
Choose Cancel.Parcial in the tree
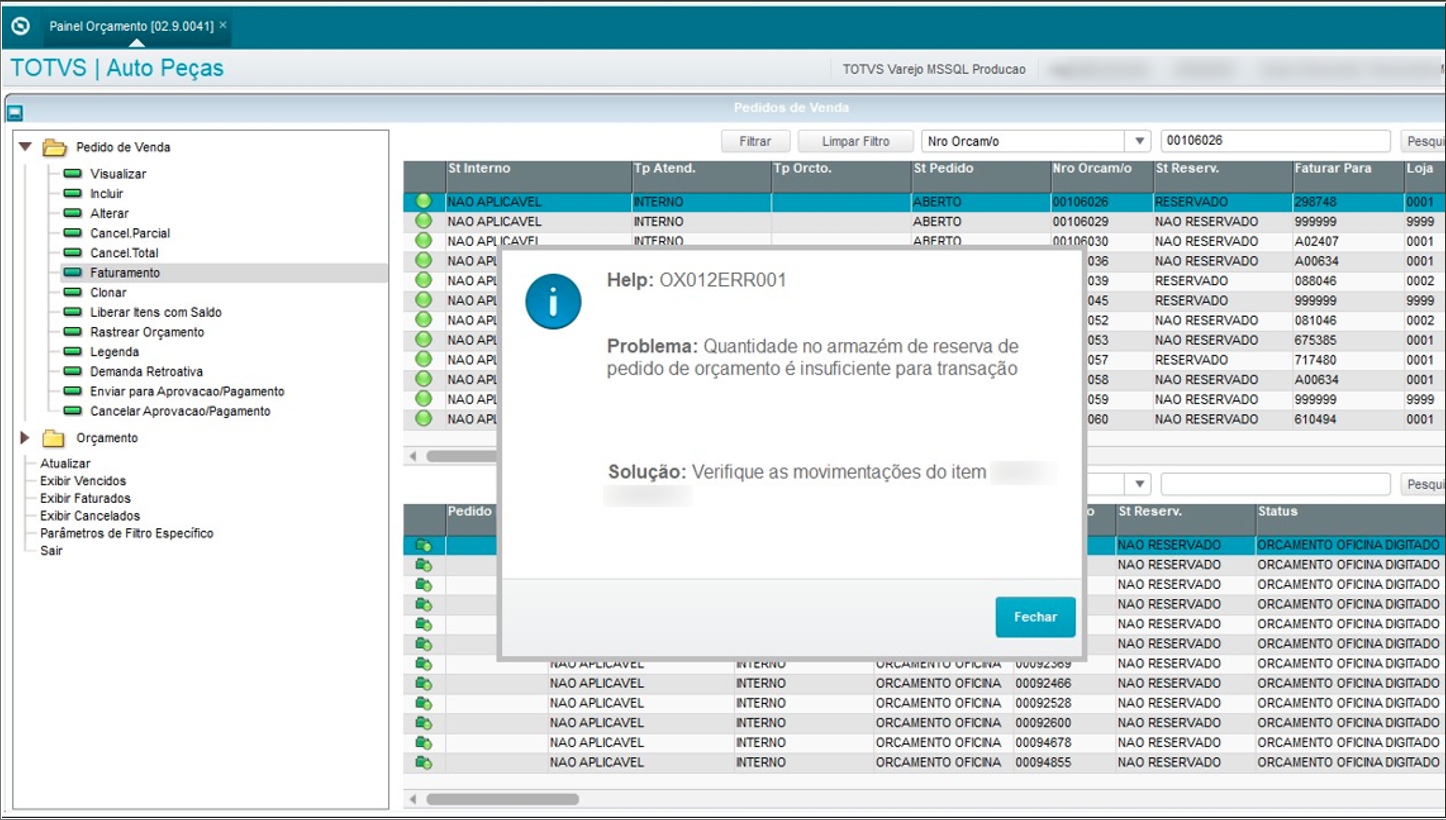point(130,234)
